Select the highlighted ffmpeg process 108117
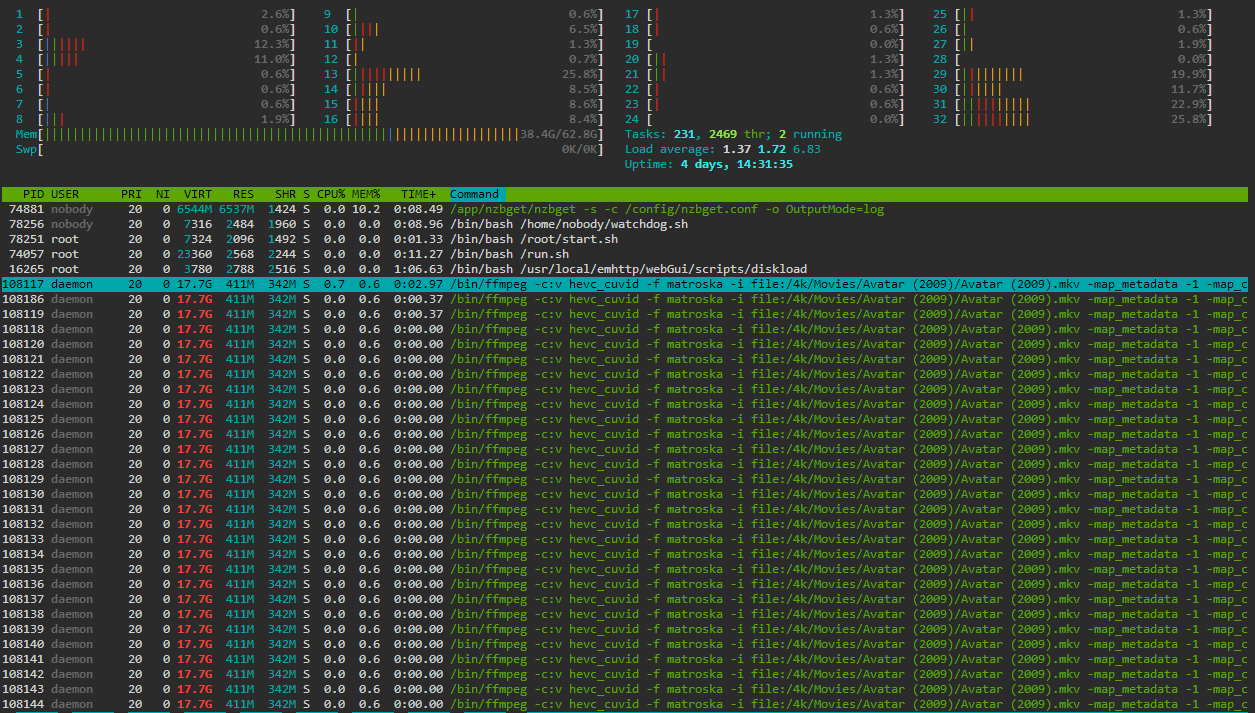Screen dimensions: 1255x713 pyautogui.click(x=600, y=284)
